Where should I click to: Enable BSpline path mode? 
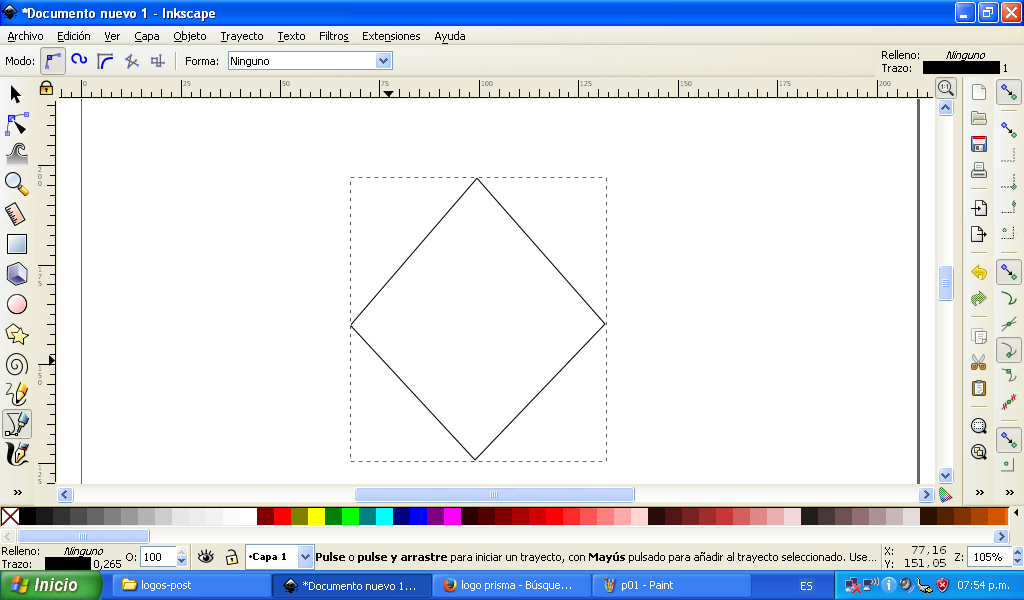click(105, 61)
